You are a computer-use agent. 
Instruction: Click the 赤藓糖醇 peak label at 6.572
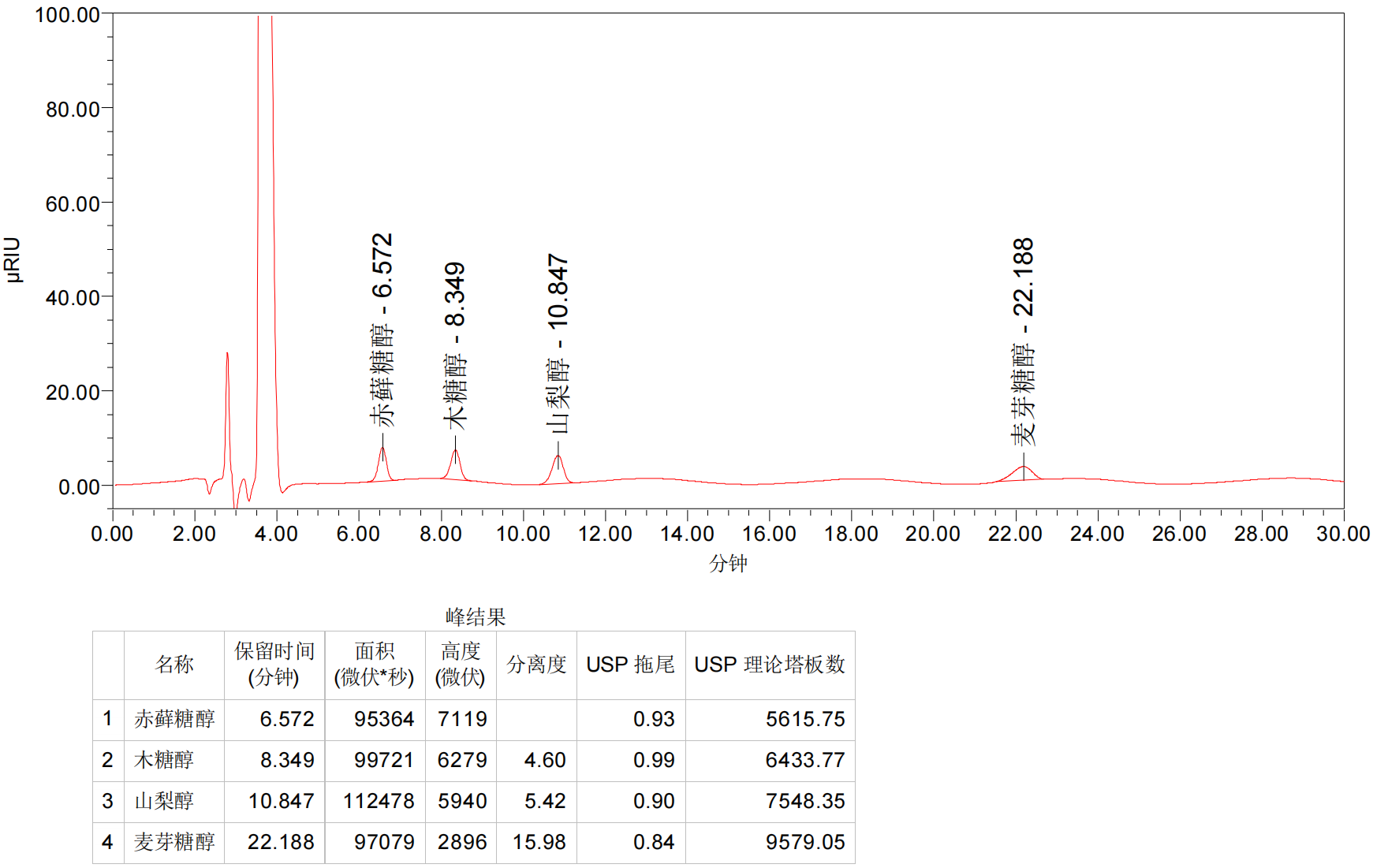(x=382, y=330)
